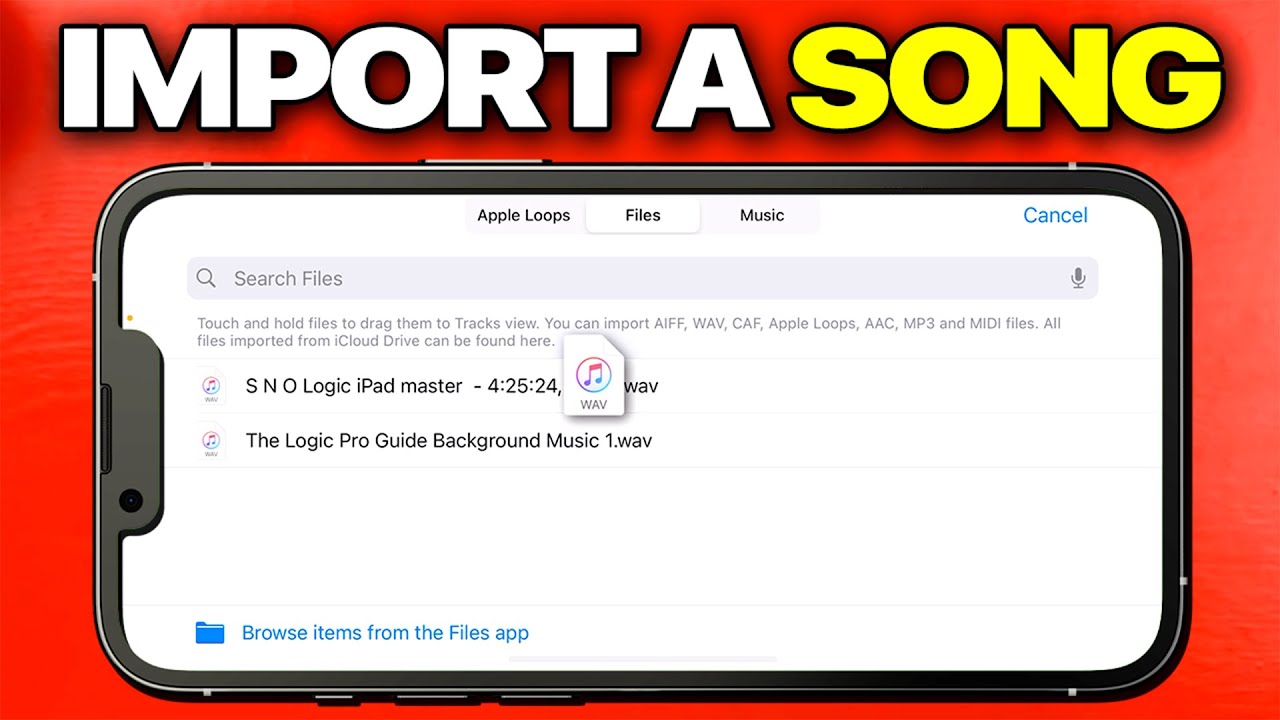1280x720 pixels.
Task: Focus the Search Files field
Action: coord(642,278)
